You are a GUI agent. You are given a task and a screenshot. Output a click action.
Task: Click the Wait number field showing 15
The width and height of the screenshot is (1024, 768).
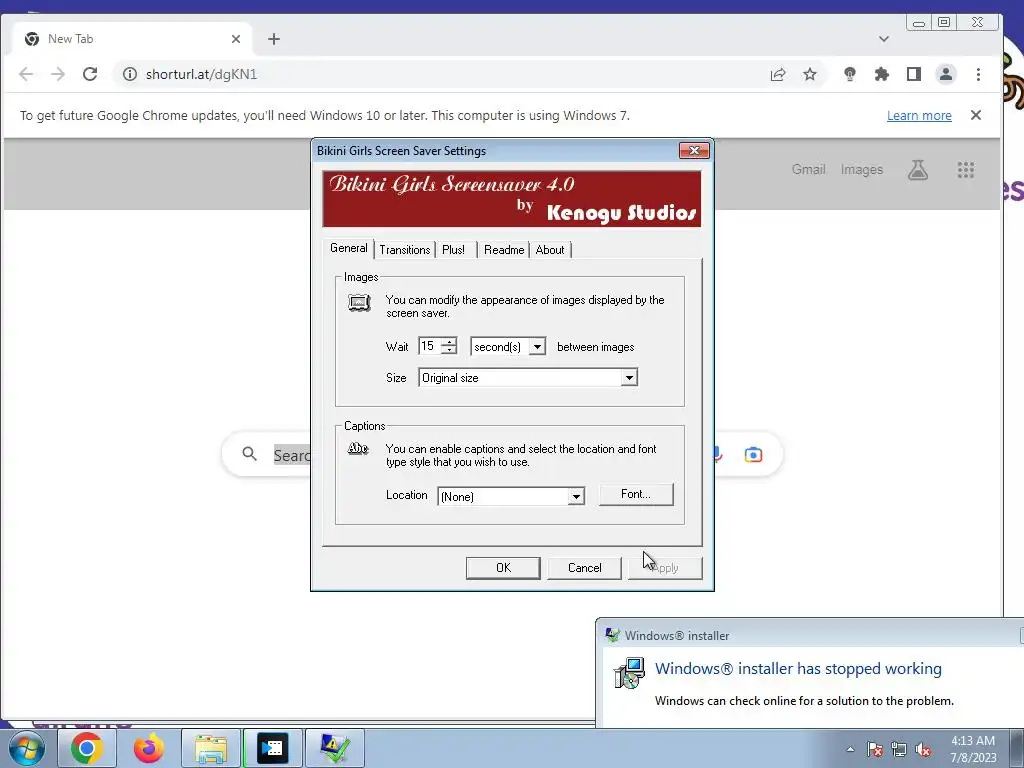click(x=430, y=346)
